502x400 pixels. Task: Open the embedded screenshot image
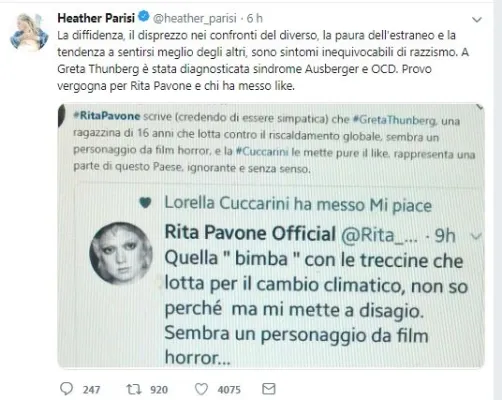[x=271, y=236]
